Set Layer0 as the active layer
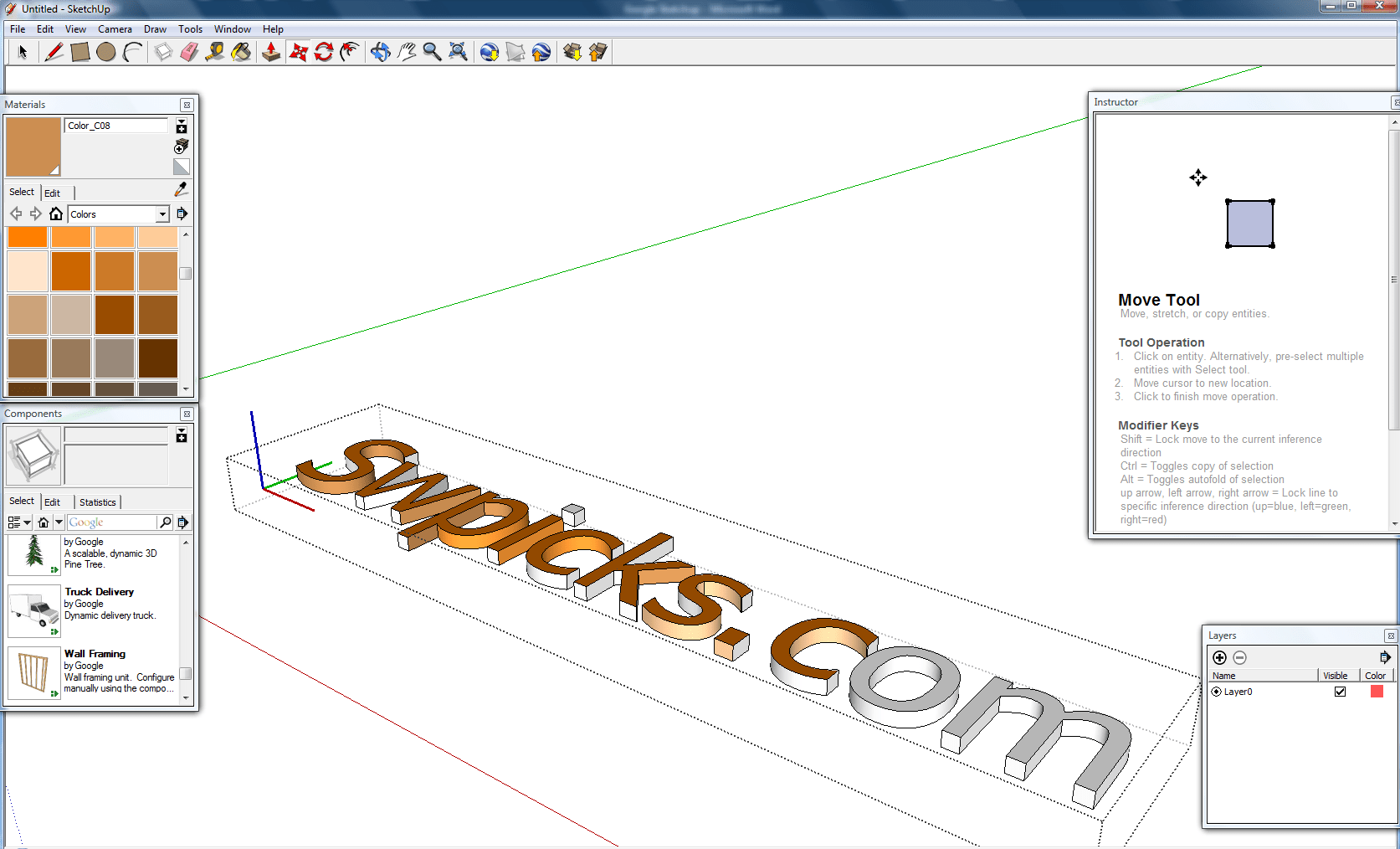The height and width of the screenshot is (849, 1400). 1217,692
